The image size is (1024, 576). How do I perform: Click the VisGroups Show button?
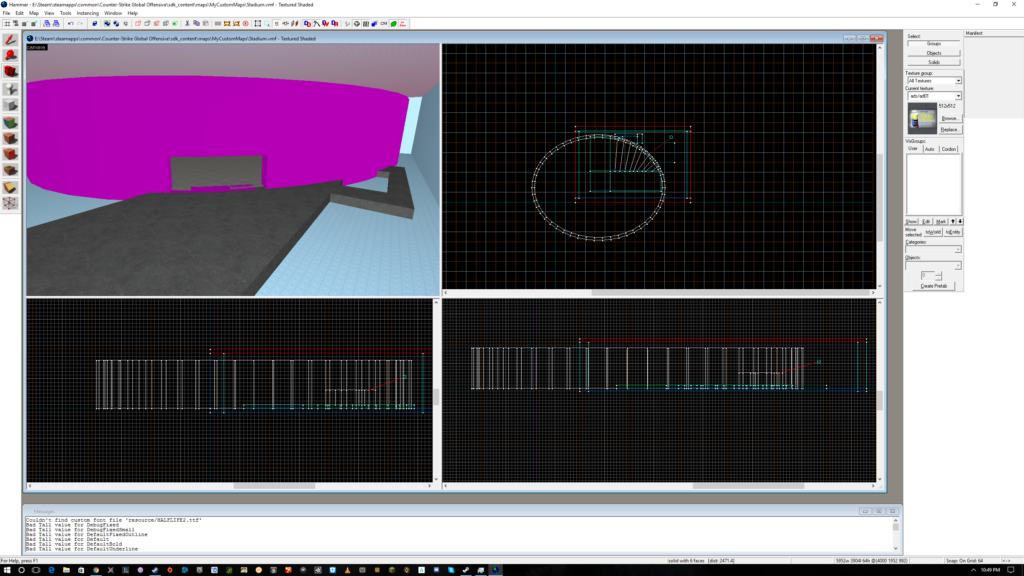point(912,221)
